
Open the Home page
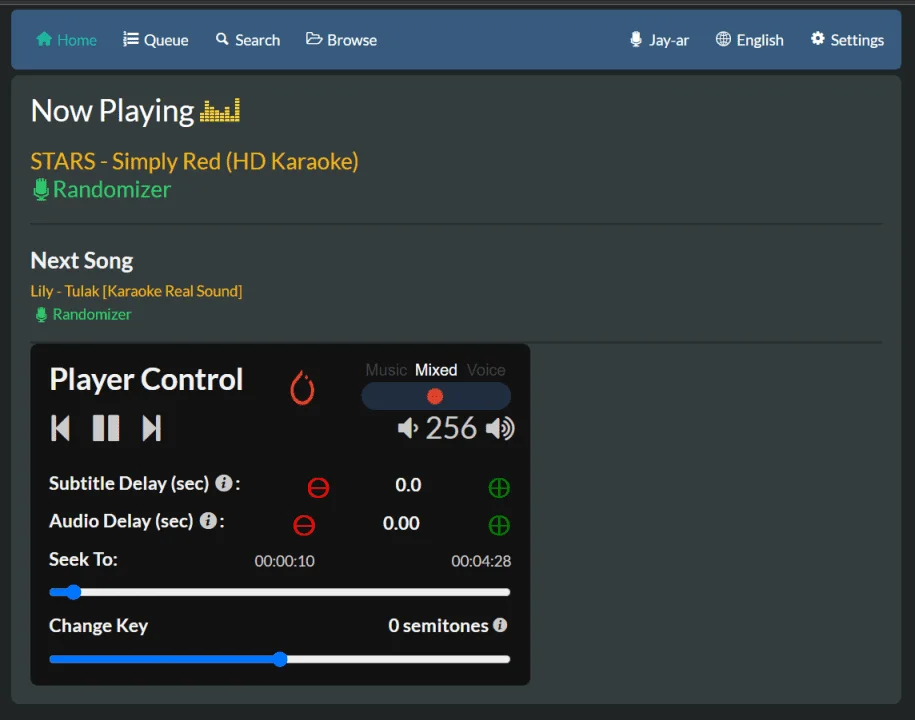click(x=66, y=40)
